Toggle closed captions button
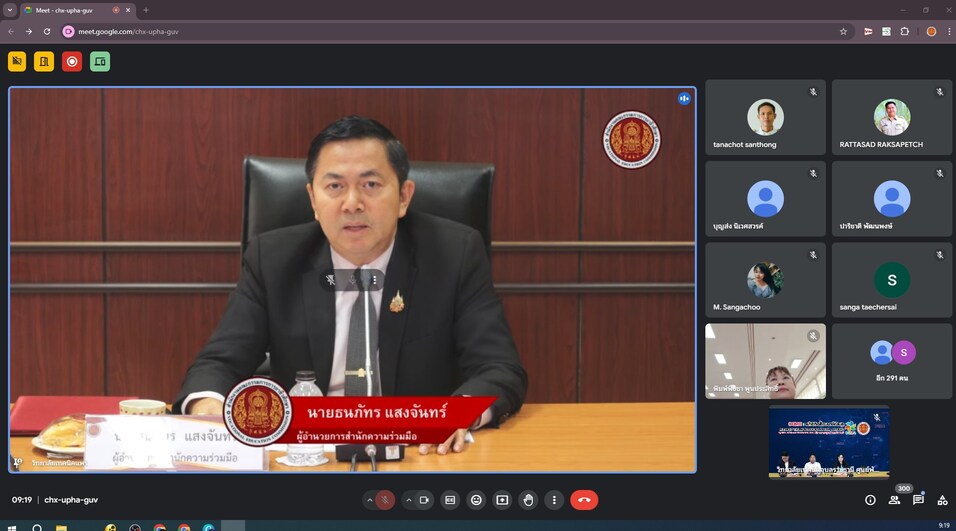This screenshot has height=531, width=956. tap(450, 500)
